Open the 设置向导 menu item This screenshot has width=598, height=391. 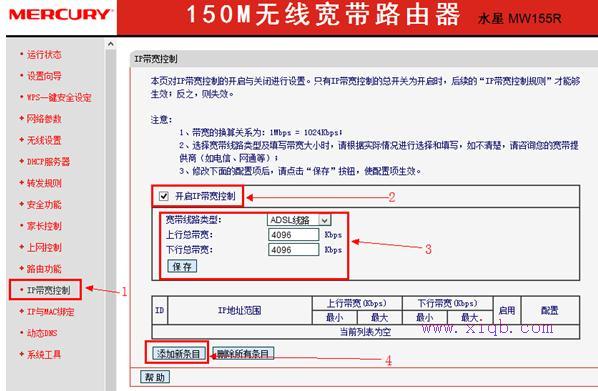(44, 76)
